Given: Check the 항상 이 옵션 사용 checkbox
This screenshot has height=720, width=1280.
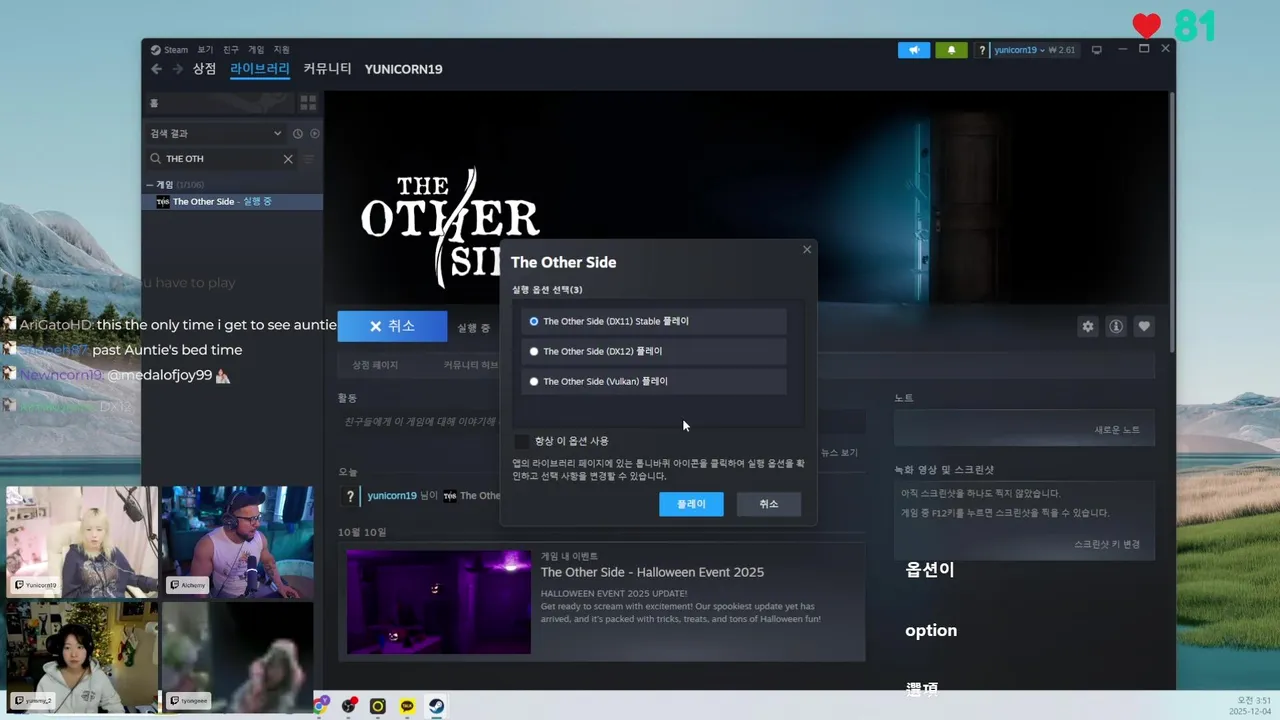Looking at the screenshot, I should 522,441.
